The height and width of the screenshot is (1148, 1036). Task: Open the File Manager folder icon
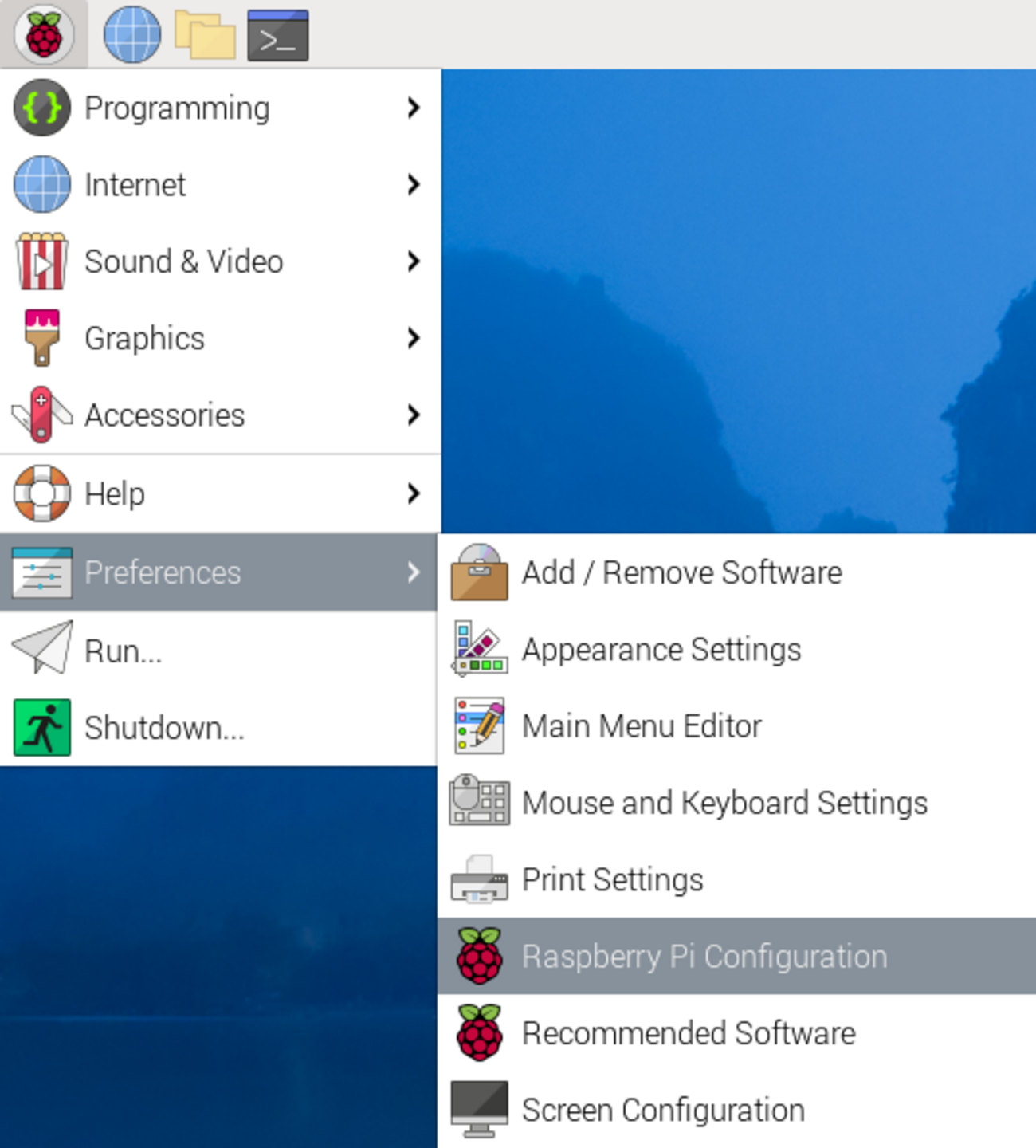tap(205, 34)
